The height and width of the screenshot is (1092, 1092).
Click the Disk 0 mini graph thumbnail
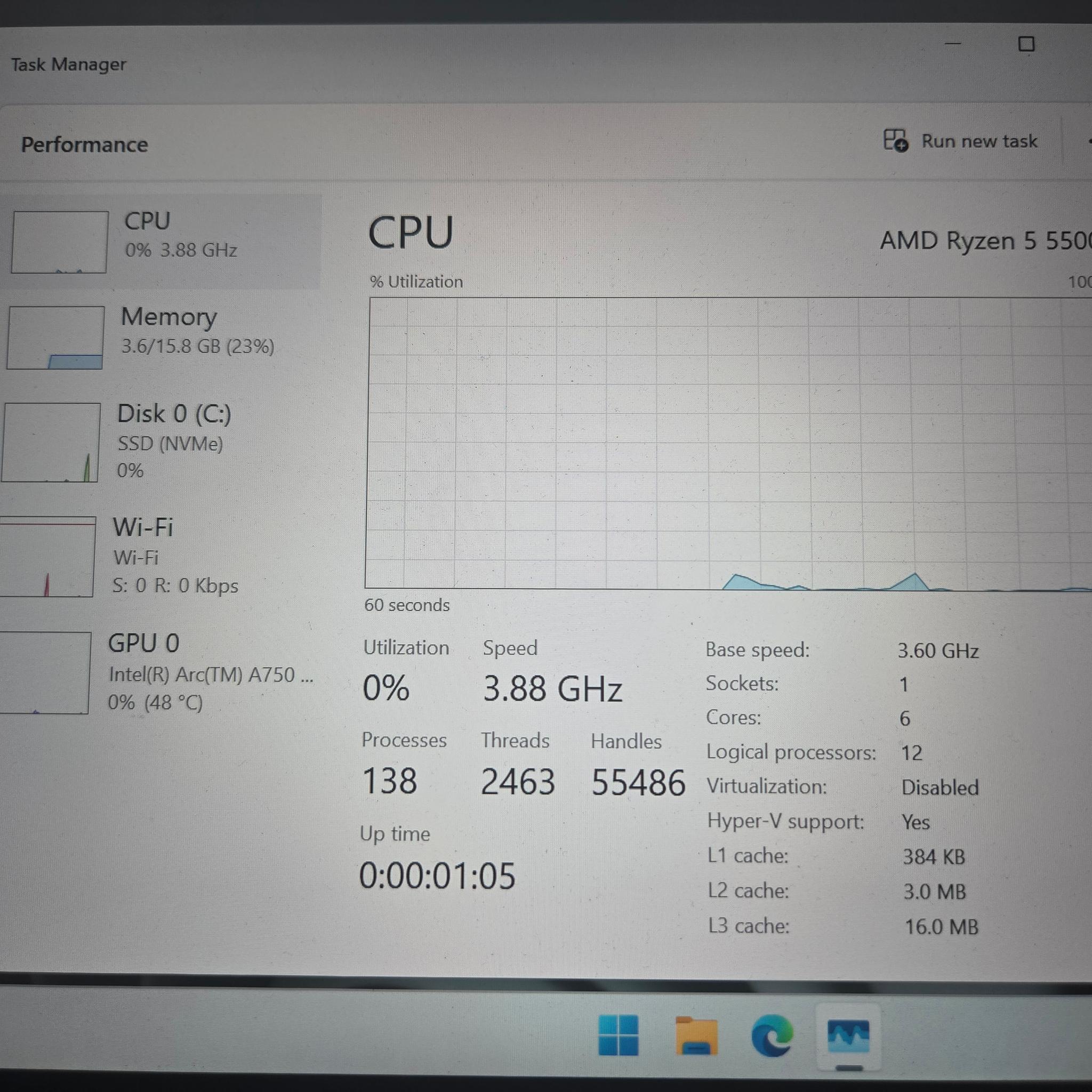[51, 442]
